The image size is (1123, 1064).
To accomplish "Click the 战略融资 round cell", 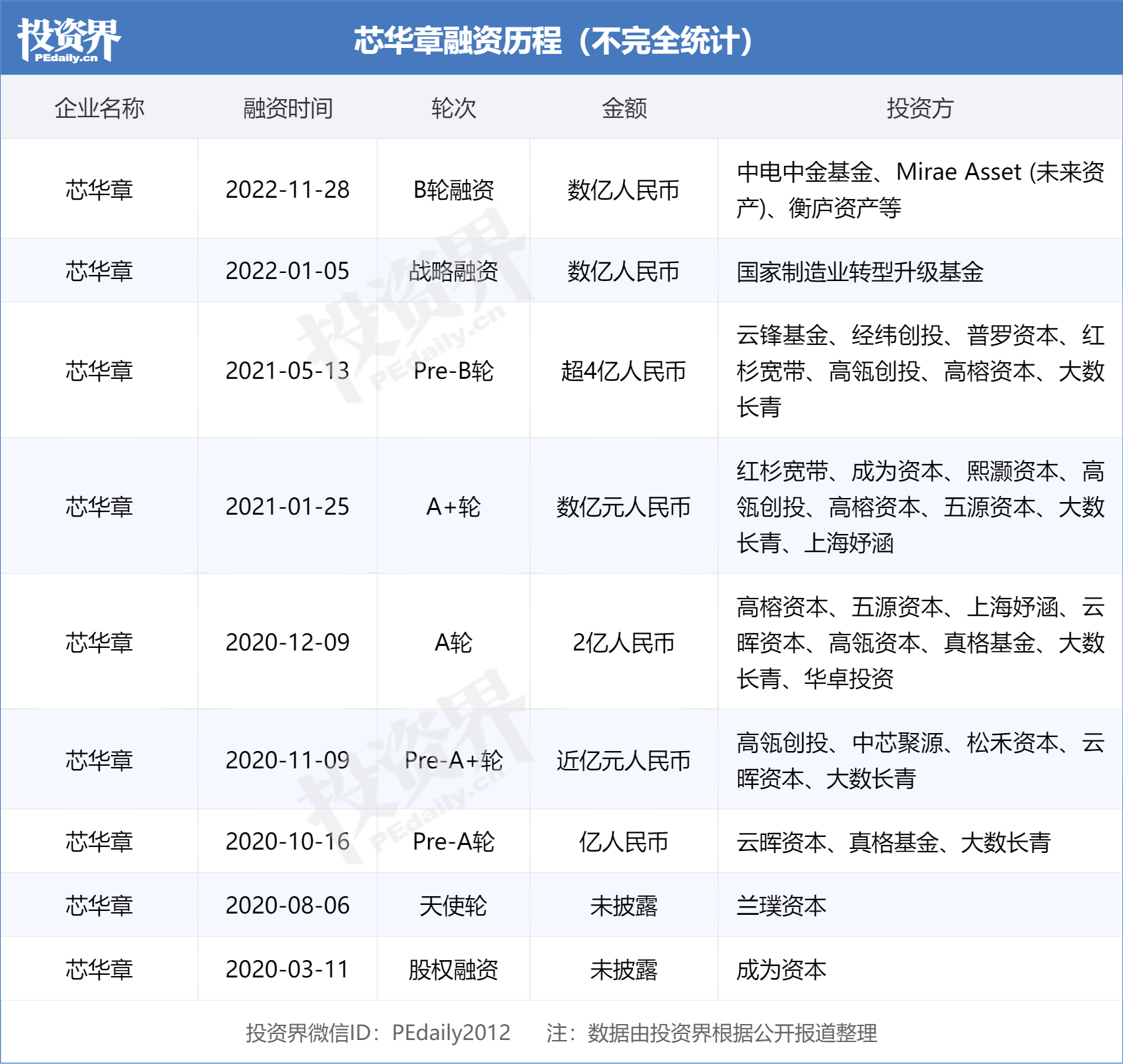I will 453,271.
